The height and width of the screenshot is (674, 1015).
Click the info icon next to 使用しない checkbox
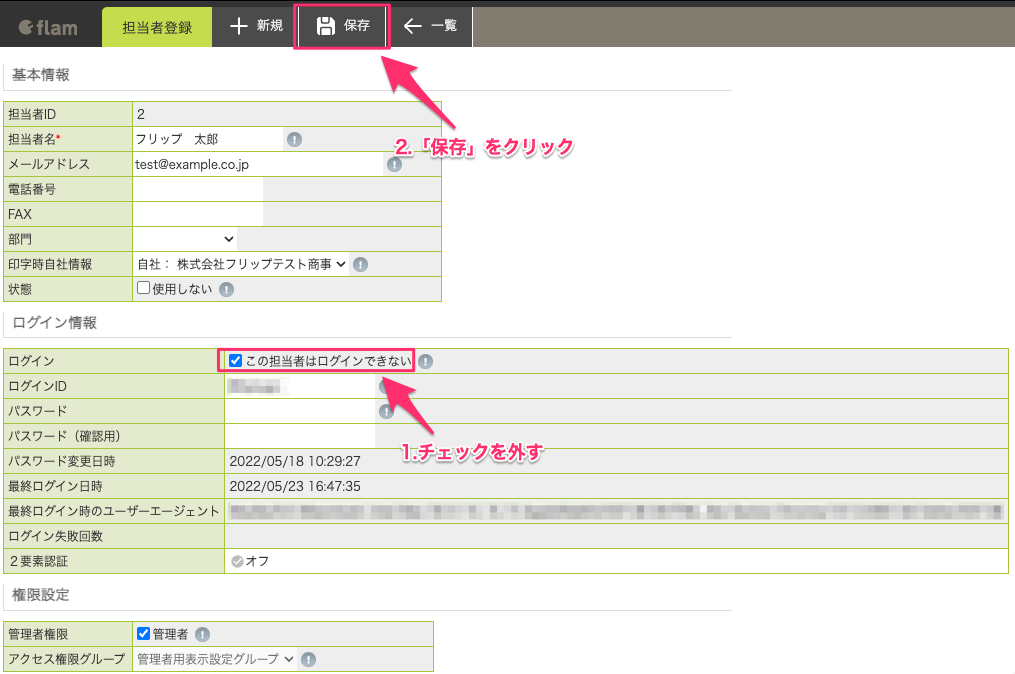tap(226, 289)
